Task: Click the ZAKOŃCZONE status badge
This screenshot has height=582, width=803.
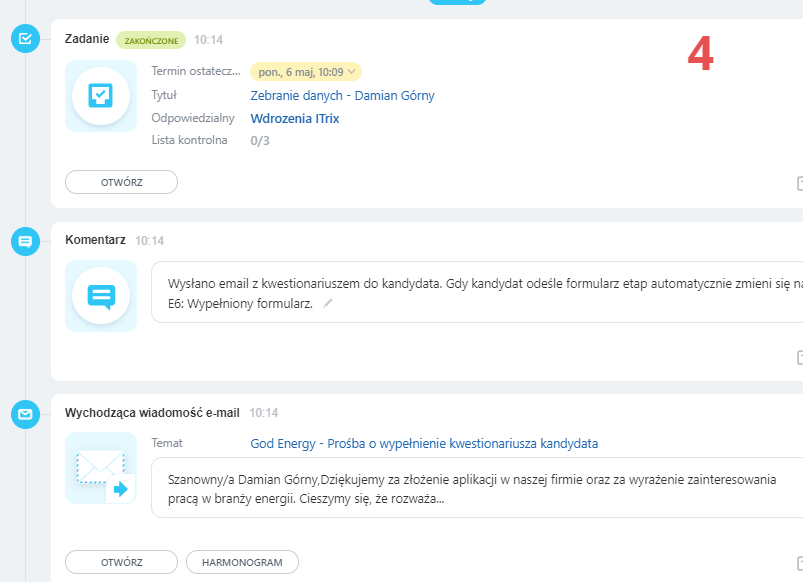Action: click(x=151, y=41)
